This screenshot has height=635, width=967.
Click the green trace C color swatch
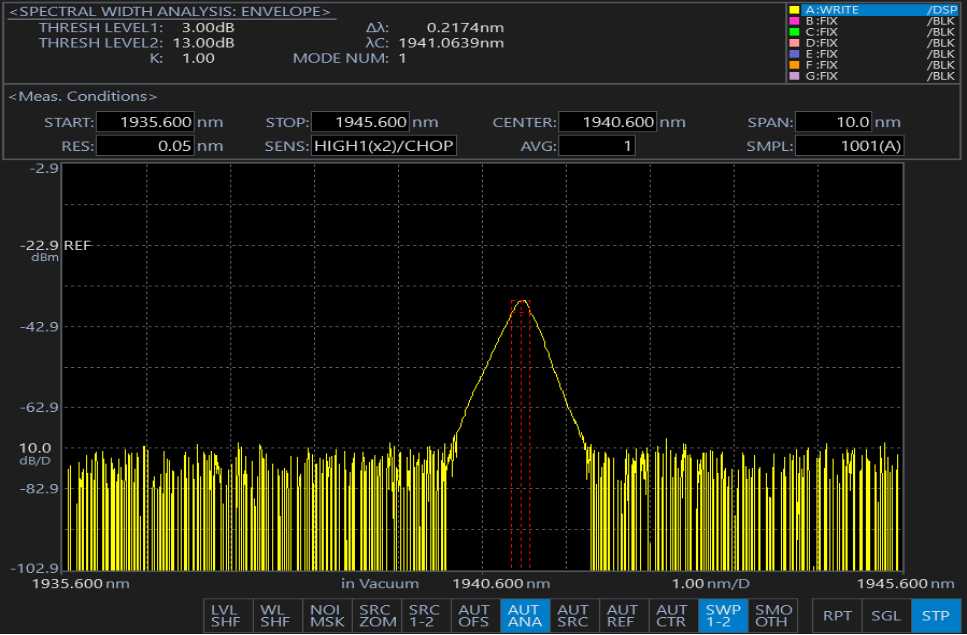[x=794, y=32]
